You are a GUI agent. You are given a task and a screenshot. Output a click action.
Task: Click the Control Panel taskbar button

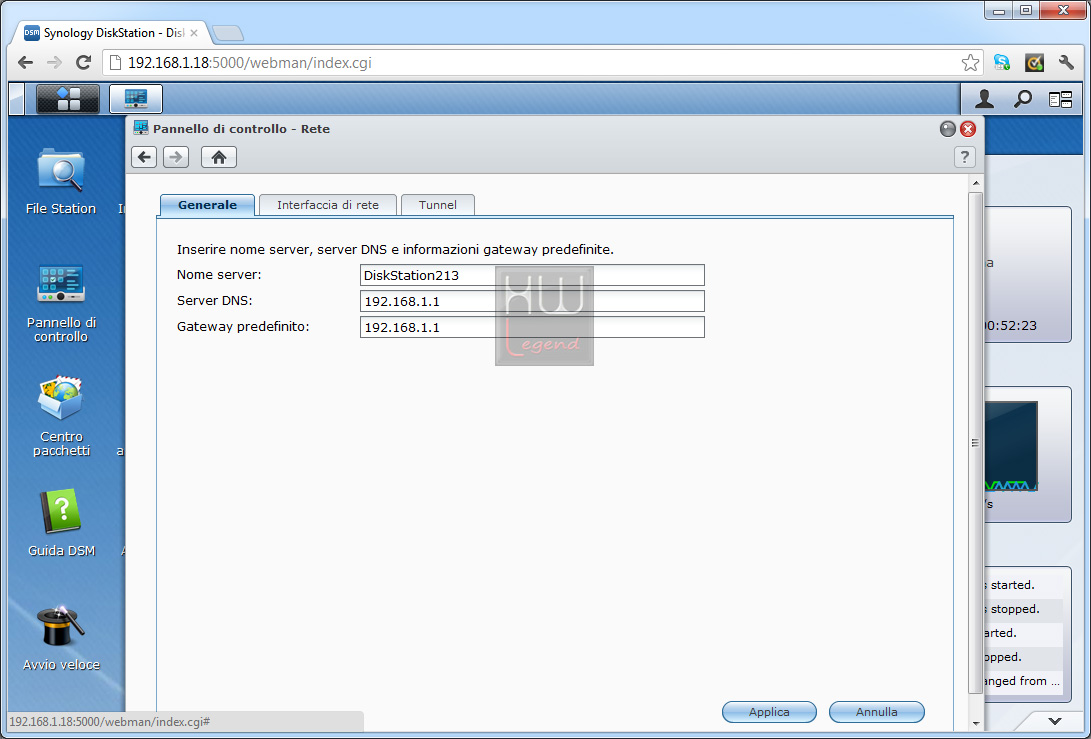136,99
